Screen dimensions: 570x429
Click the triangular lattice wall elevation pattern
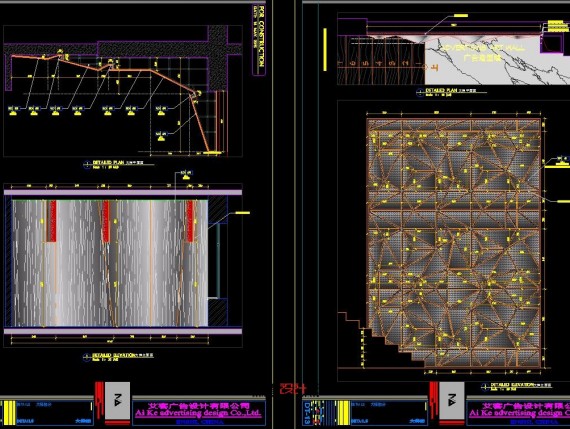454,242
